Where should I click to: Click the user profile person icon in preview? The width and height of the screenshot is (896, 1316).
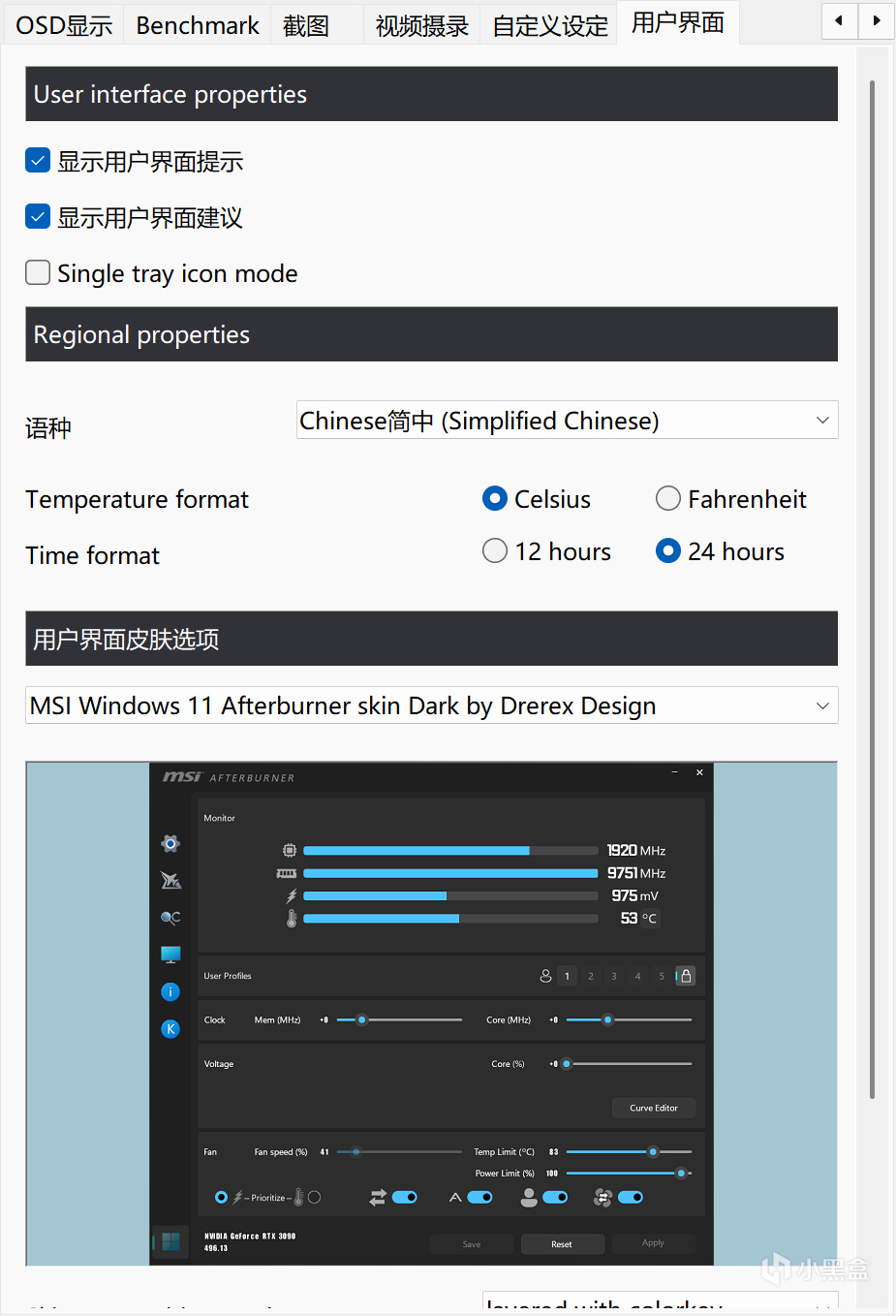545,976
